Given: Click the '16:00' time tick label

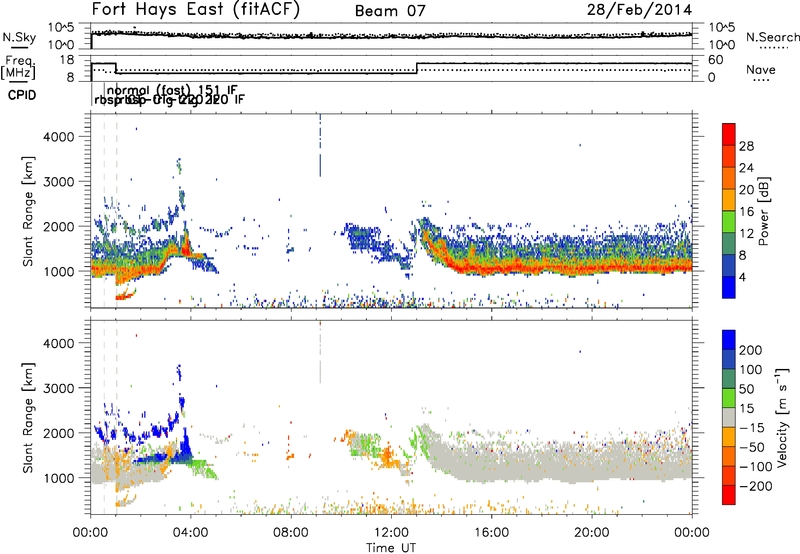Looking at the screenshot, I should coord(491,532).
